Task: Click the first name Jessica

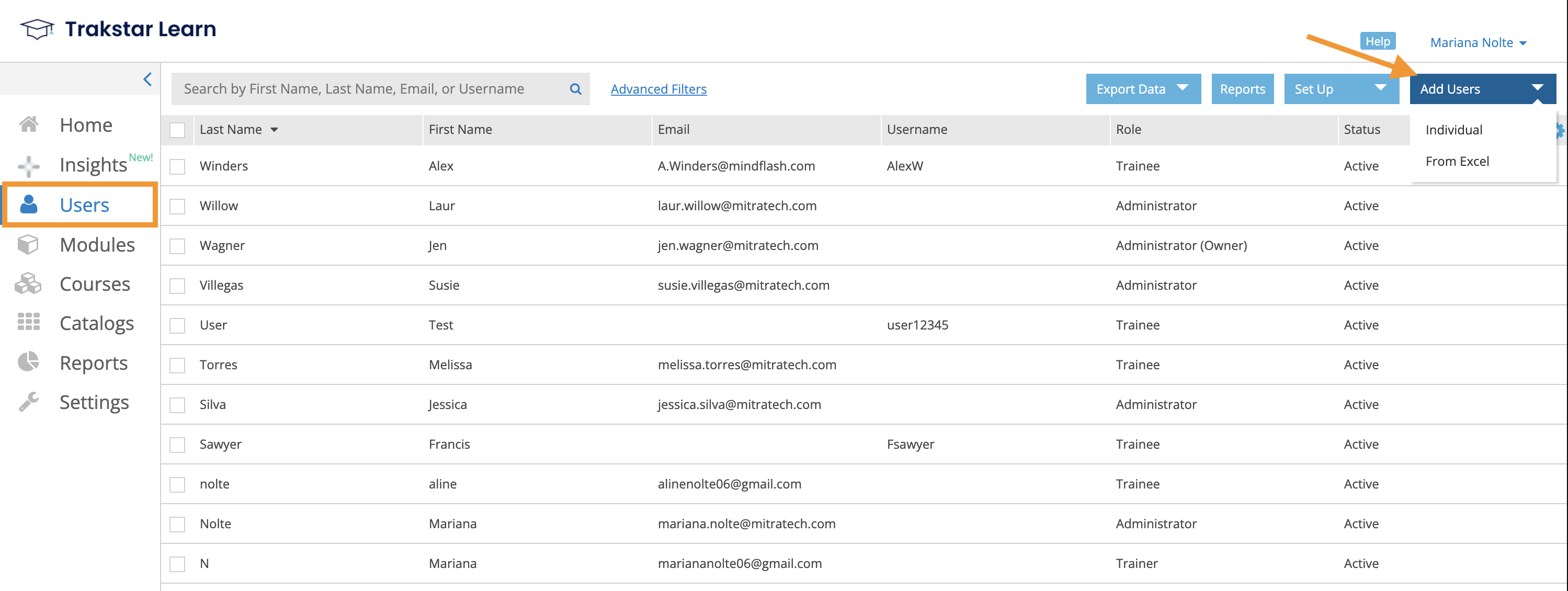Action: click(447, 405)
